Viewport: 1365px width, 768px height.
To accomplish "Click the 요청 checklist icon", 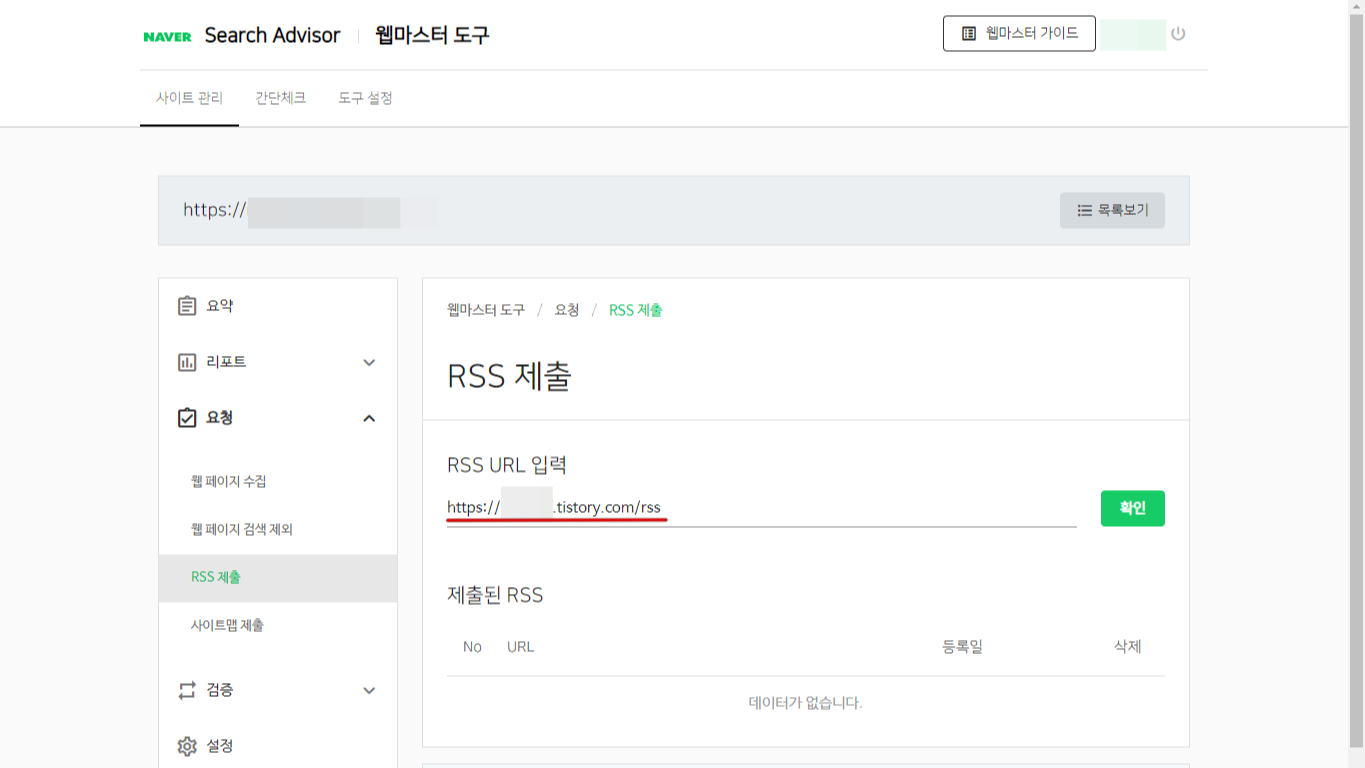I will (x=187, y=418).
